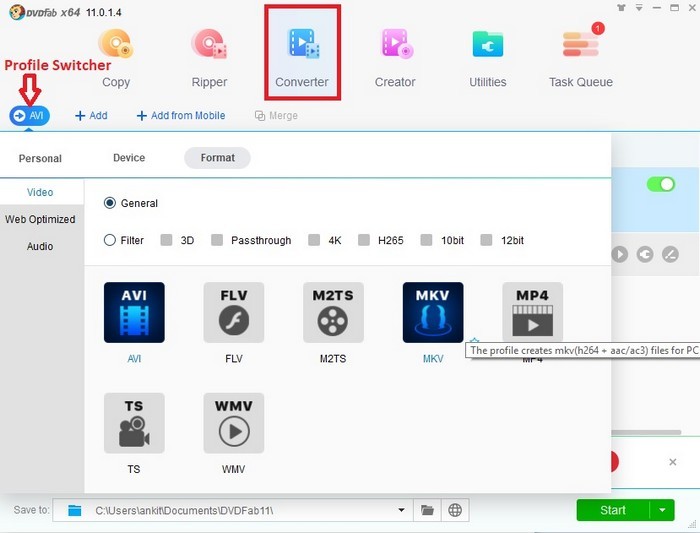The image size is (700, 533).
Task: Click the WMV format label
Action: [x=233, y=469]
